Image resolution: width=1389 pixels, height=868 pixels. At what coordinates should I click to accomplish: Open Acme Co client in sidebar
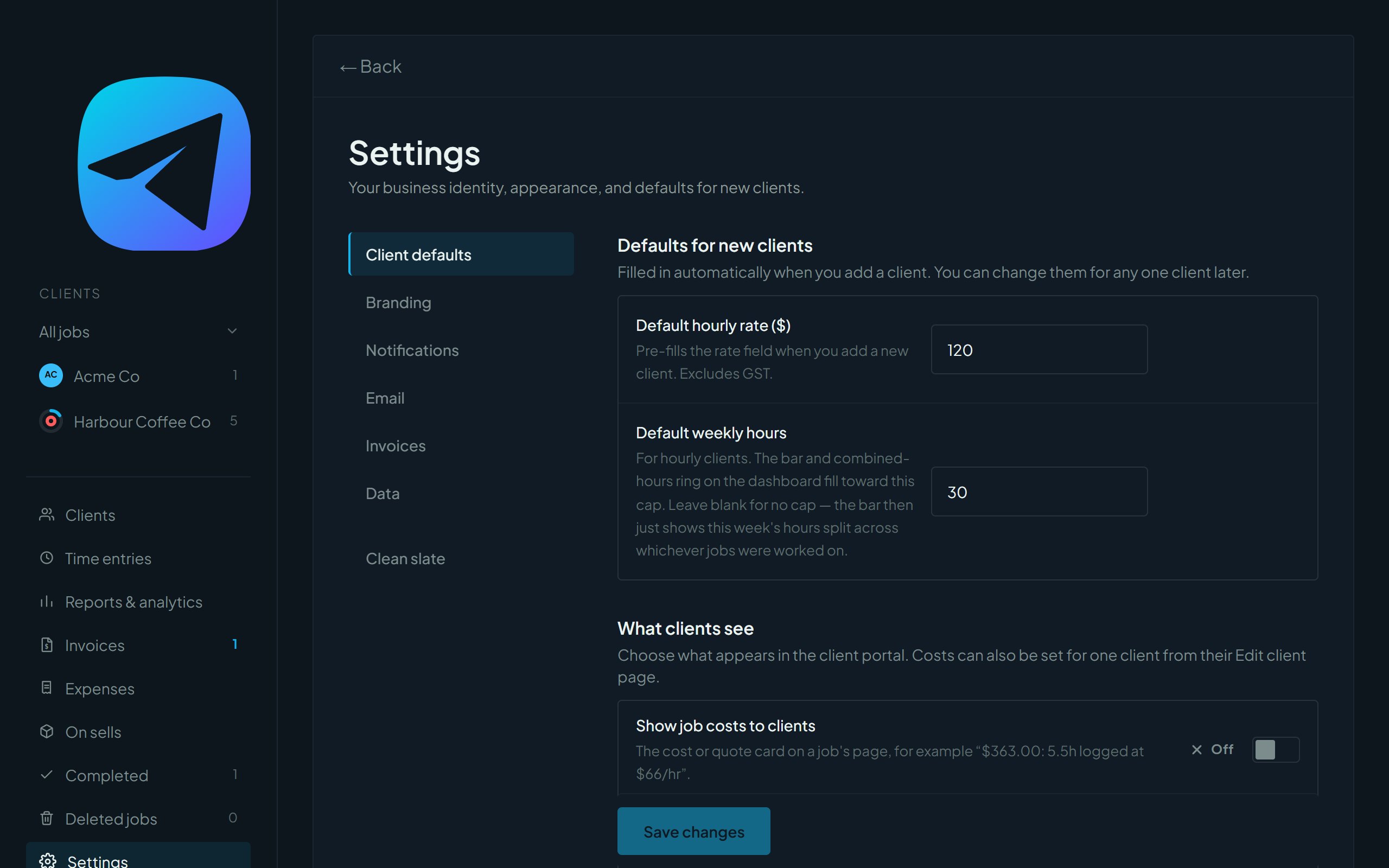pos(138,375)
